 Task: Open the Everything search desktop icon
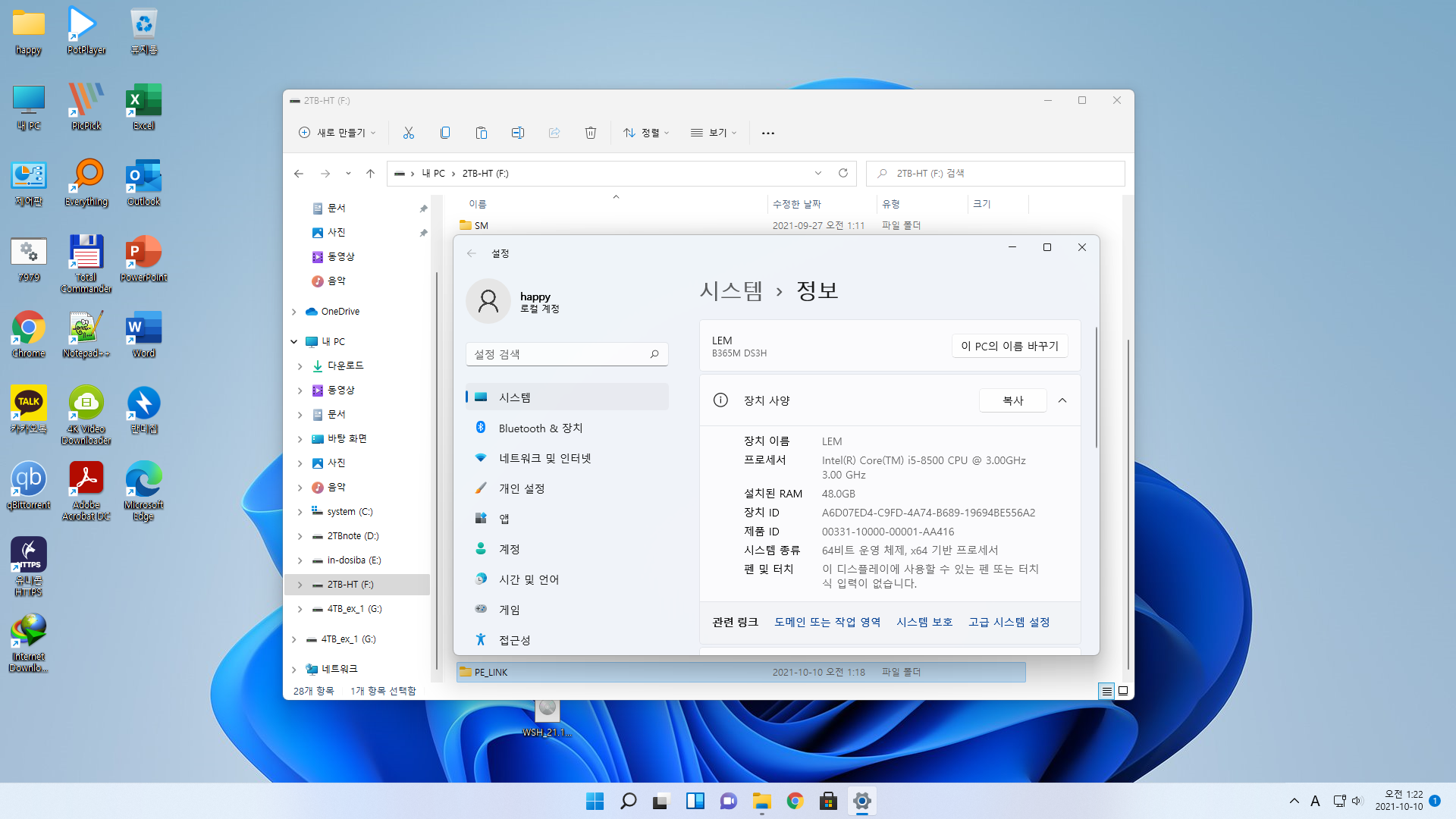(x=86, y=183)
